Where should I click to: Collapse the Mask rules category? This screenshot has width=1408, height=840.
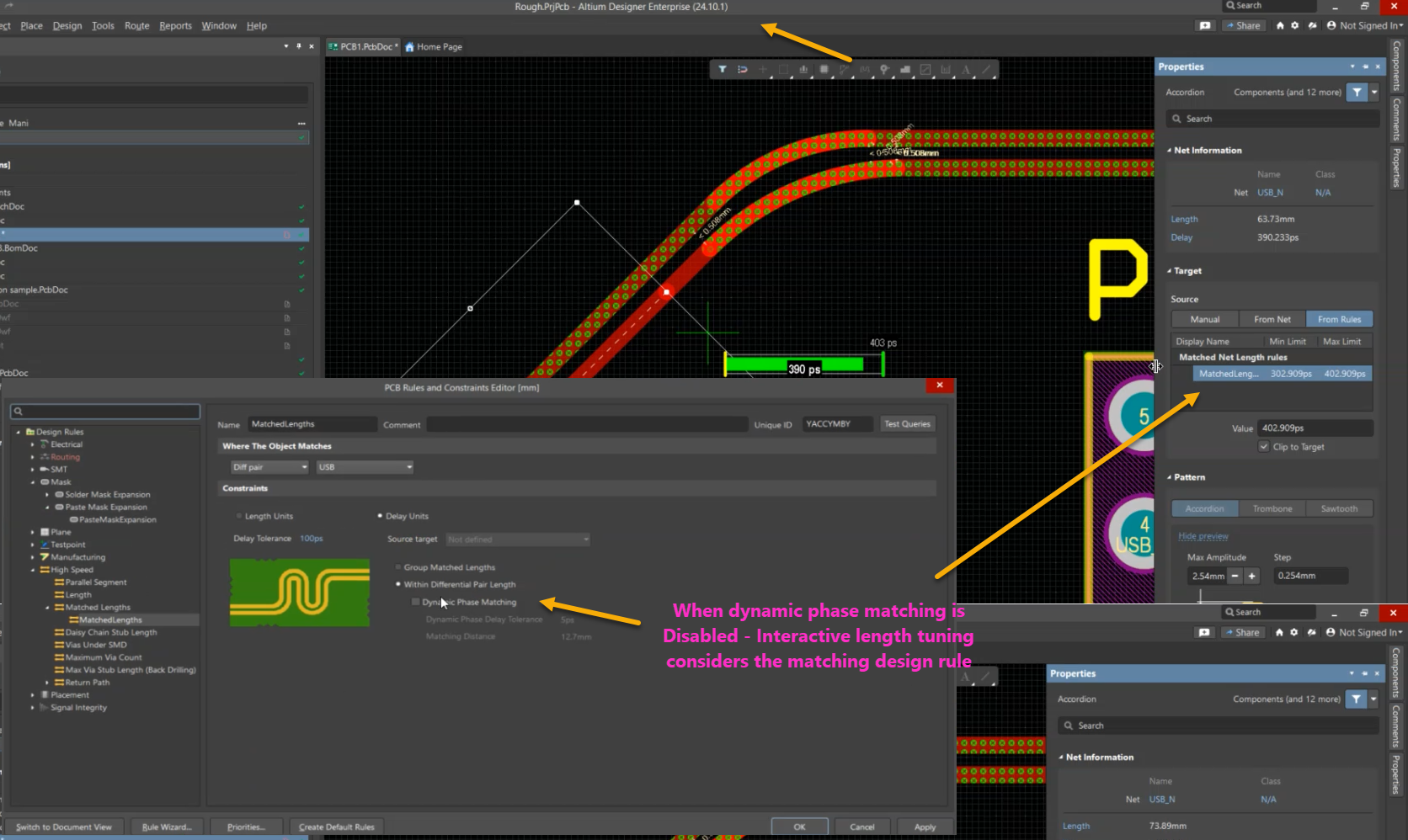pyautogui.click(x=33, y=482)
